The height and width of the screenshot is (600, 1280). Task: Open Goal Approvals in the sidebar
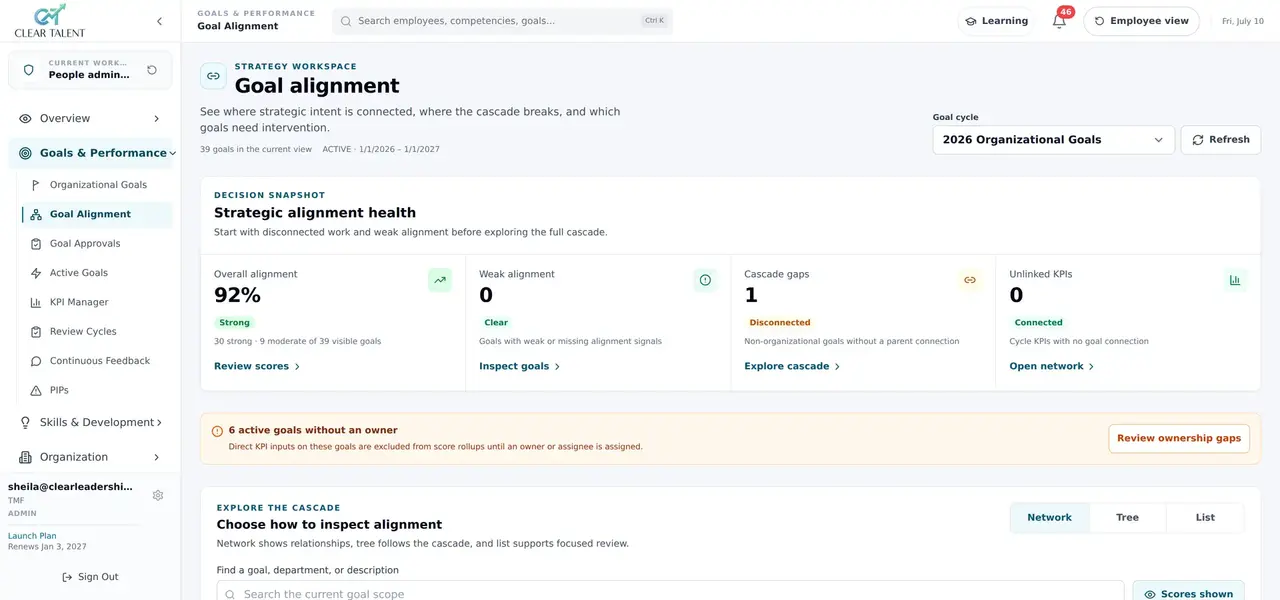(96, 244)
